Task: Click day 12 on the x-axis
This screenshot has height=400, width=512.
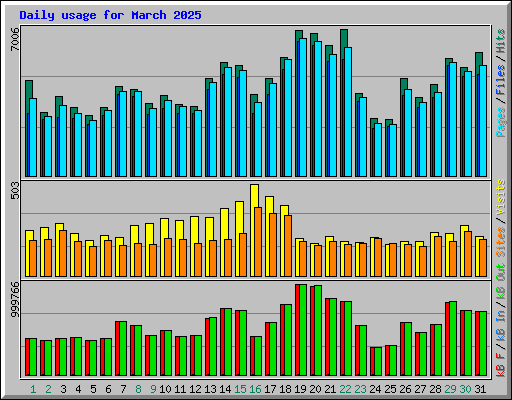Action: (x=195, y=389)
